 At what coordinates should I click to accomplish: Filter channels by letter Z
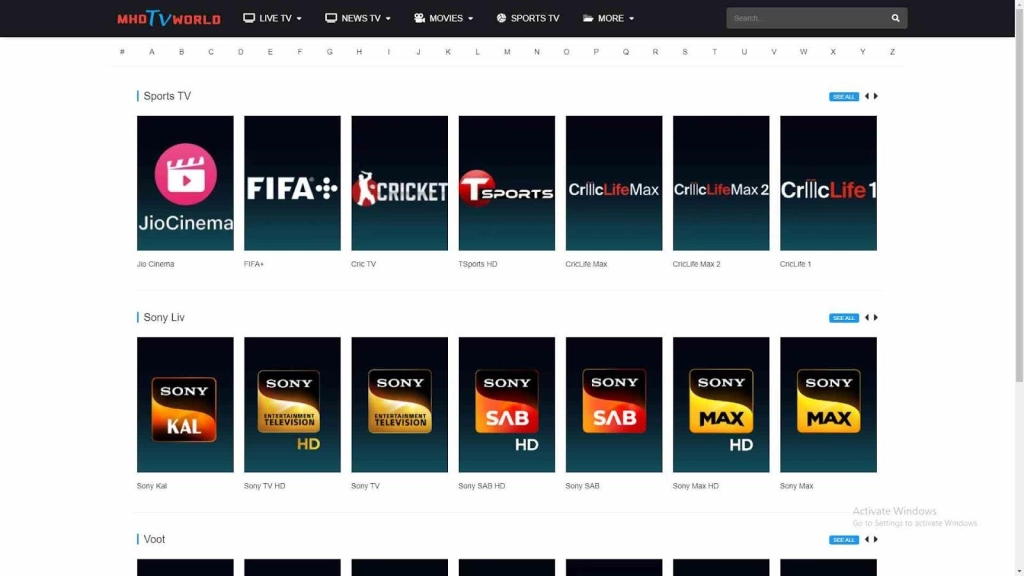click(x=892, y=52)
